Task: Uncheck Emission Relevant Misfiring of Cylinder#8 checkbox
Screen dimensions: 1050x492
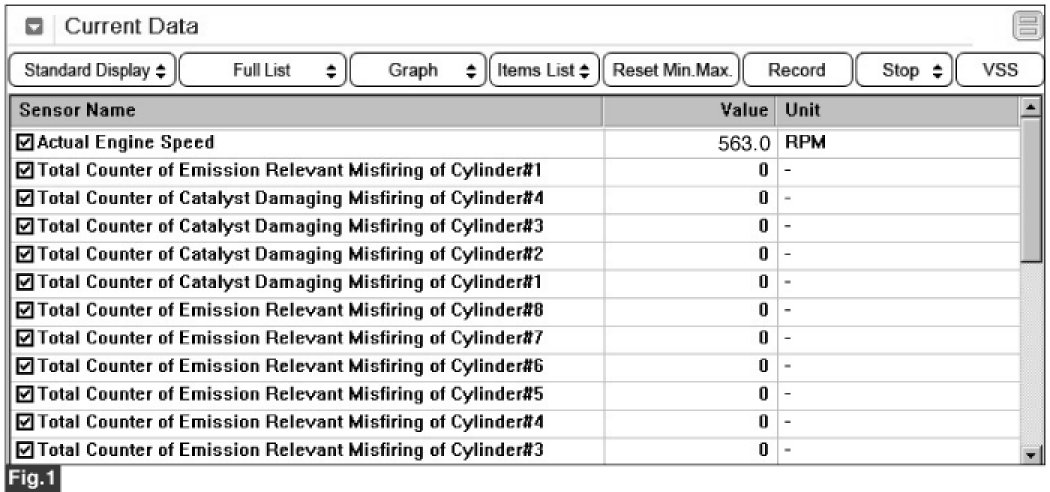Action: coord(25,310)
